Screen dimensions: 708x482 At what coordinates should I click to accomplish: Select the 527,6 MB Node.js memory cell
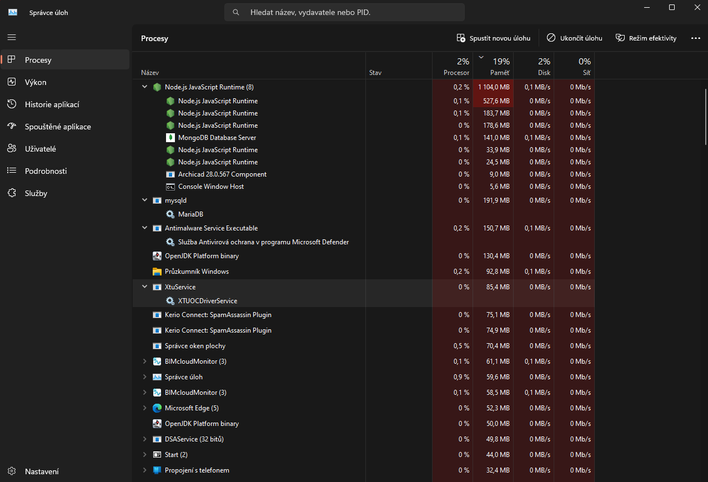(493, 101)
